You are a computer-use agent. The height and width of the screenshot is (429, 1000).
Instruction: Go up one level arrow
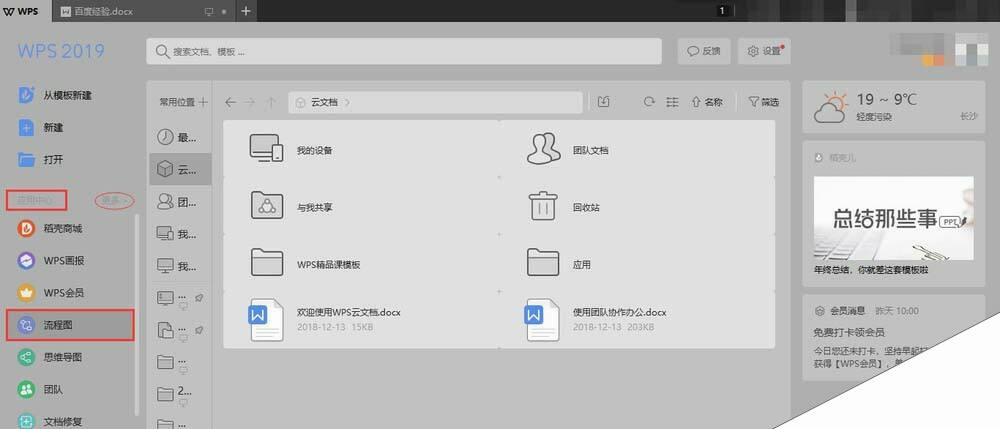[x=270, y=102]
